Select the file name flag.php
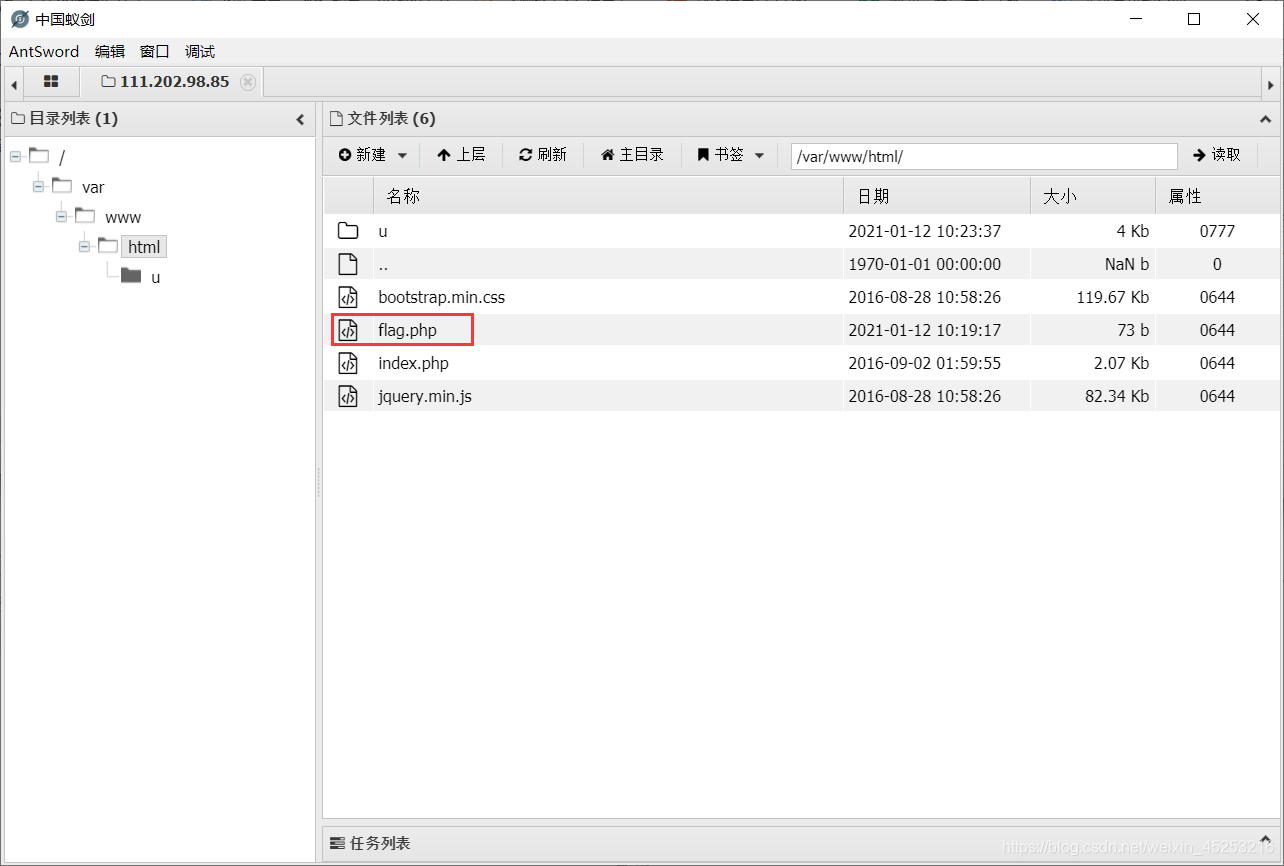The image size is (1284, 866). coord(407,330)
